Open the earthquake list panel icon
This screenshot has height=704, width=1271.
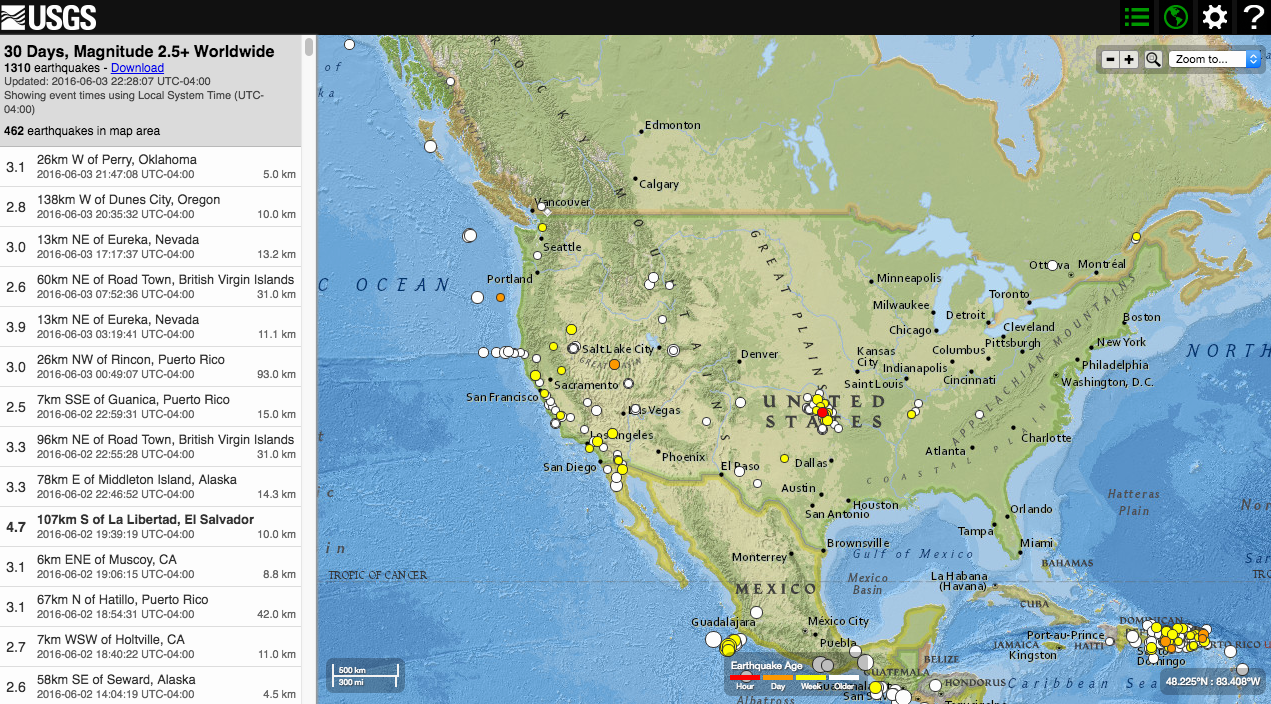(x=1136, y=17)
